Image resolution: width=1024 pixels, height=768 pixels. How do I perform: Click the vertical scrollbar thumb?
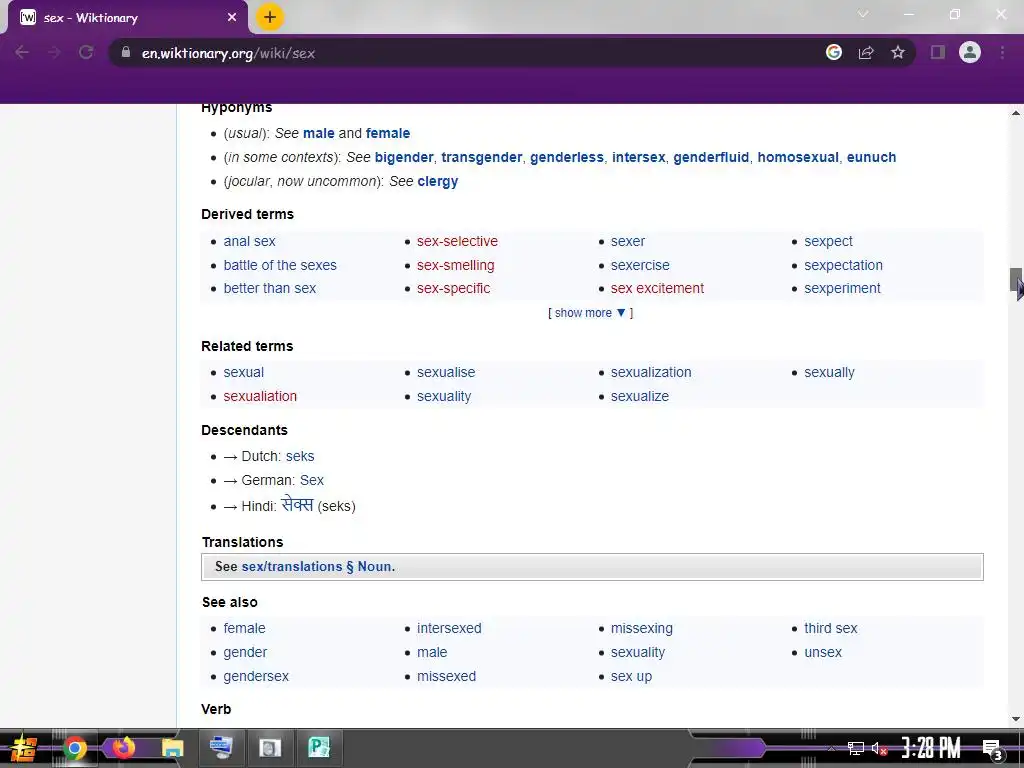(x=1016, y=280)
